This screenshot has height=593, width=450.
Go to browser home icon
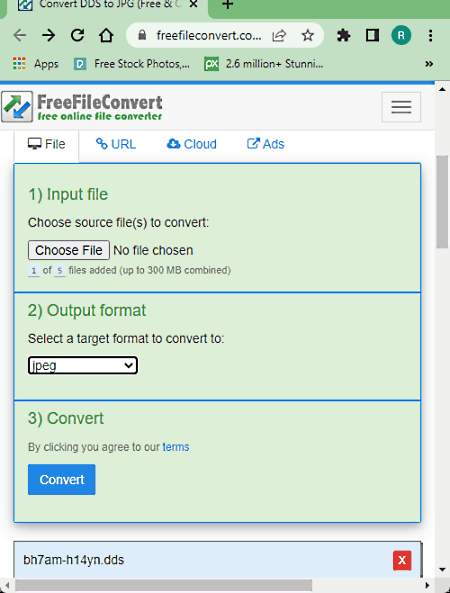point(106,35)
